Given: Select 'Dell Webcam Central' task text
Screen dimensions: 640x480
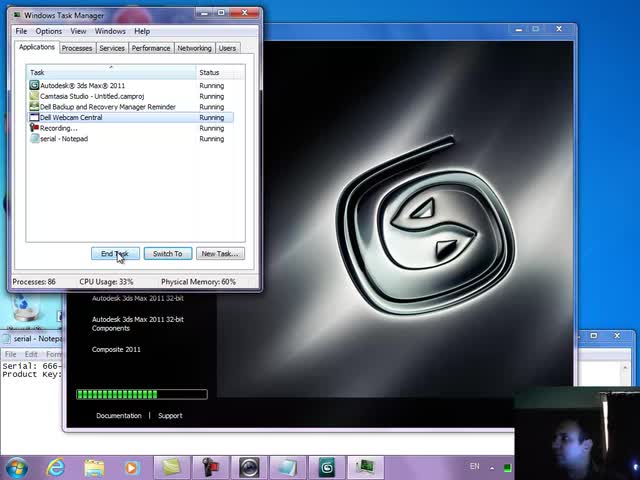Looking at the screenshot, I should [x=71, y=118].
